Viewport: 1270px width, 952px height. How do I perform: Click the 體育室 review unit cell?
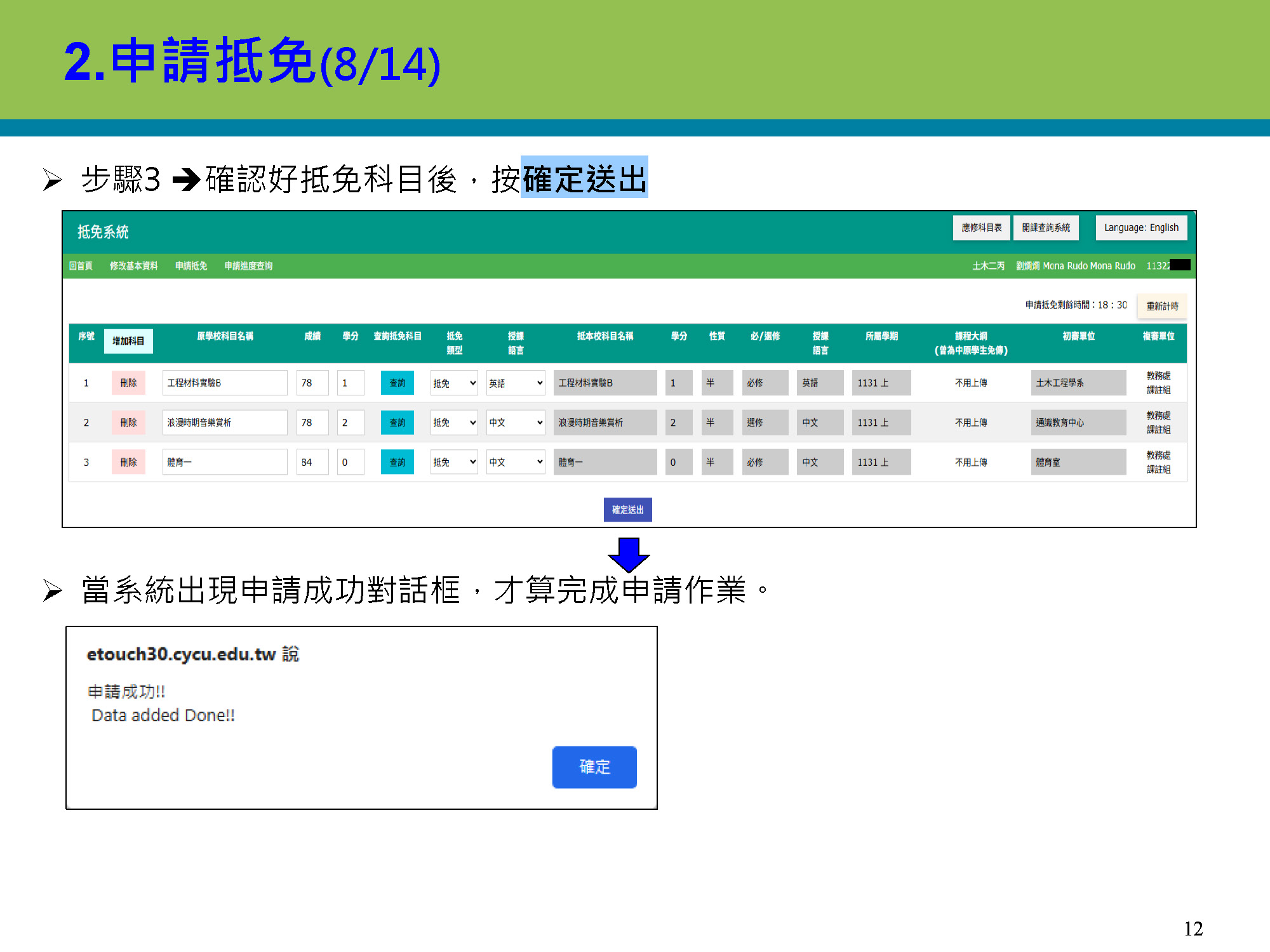tap(1078, 462)
